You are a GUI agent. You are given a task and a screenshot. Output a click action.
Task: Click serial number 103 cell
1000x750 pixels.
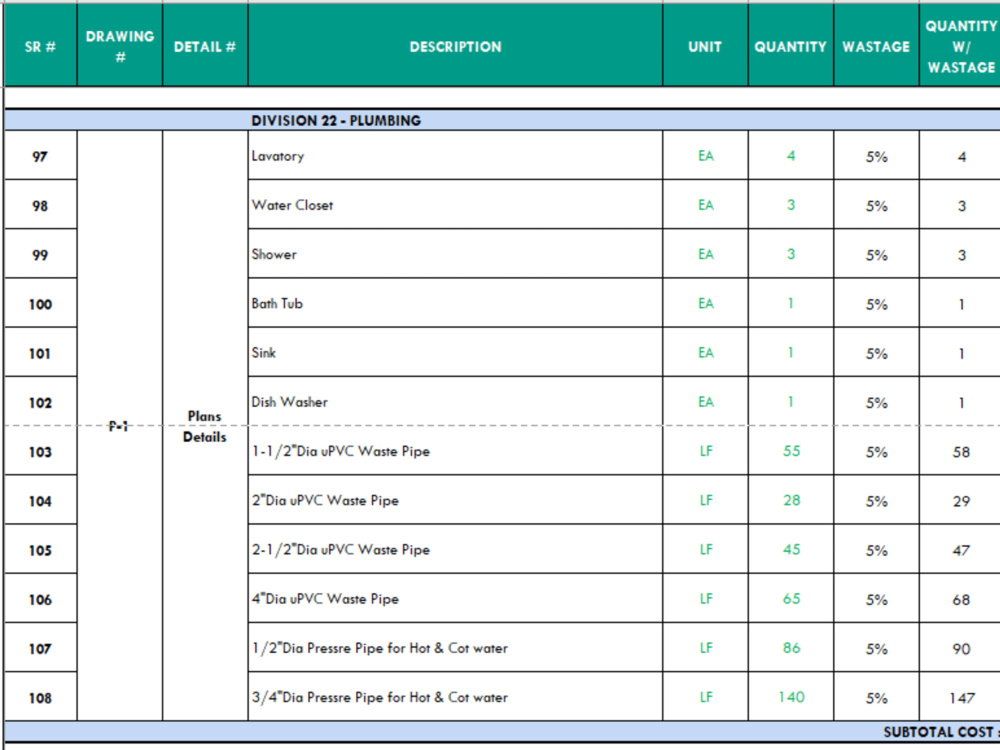[x=40, y=451]
